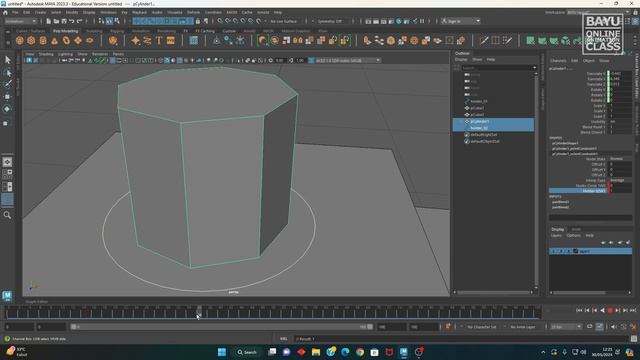Toggle snap to points
The height and width of the screenshot is (360, 640).
(236, 21)
